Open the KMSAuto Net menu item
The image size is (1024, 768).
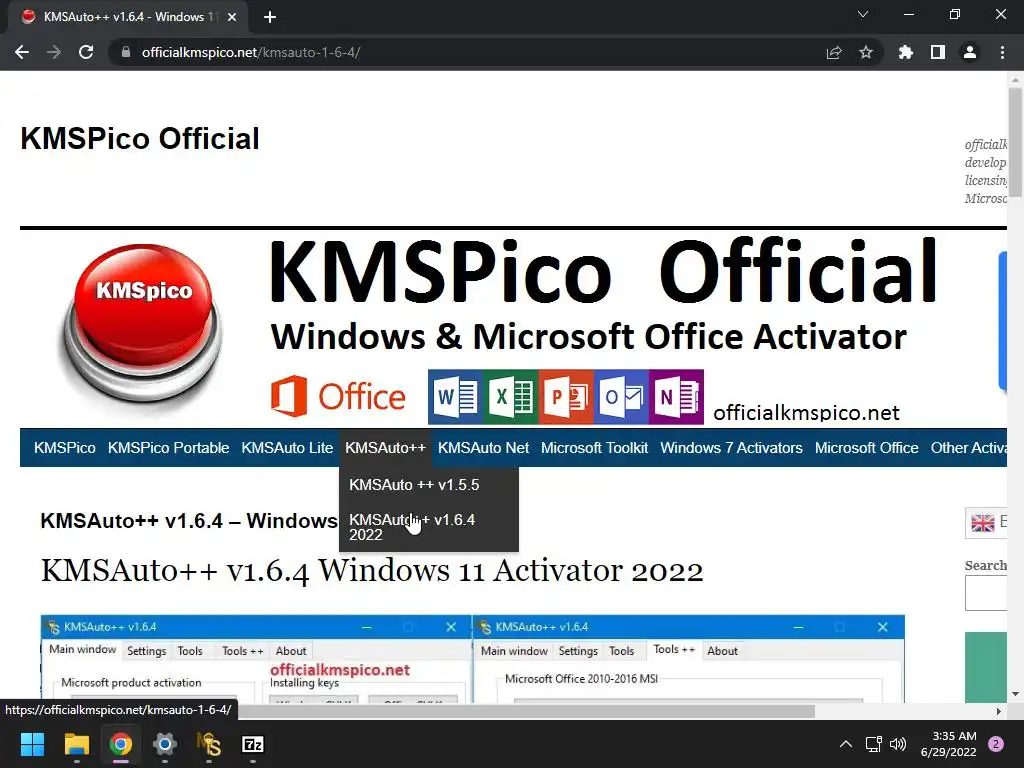coord(483,447)
